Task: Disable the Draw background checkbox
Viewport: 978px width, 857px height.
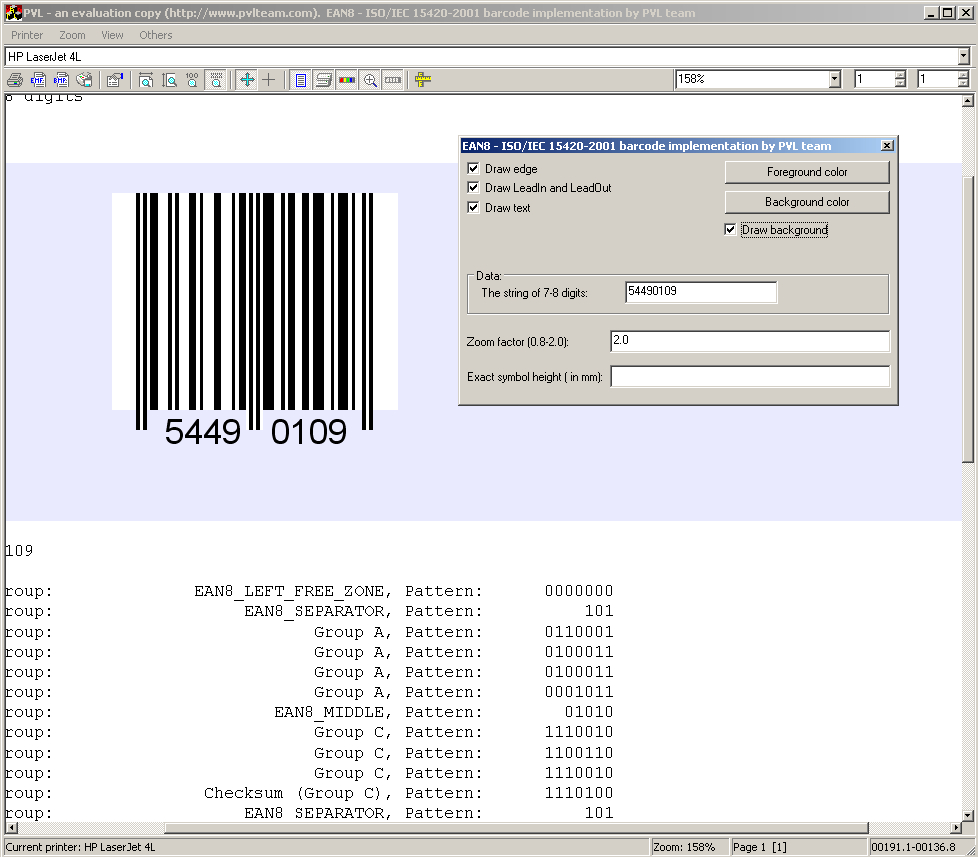Action: 730,230
